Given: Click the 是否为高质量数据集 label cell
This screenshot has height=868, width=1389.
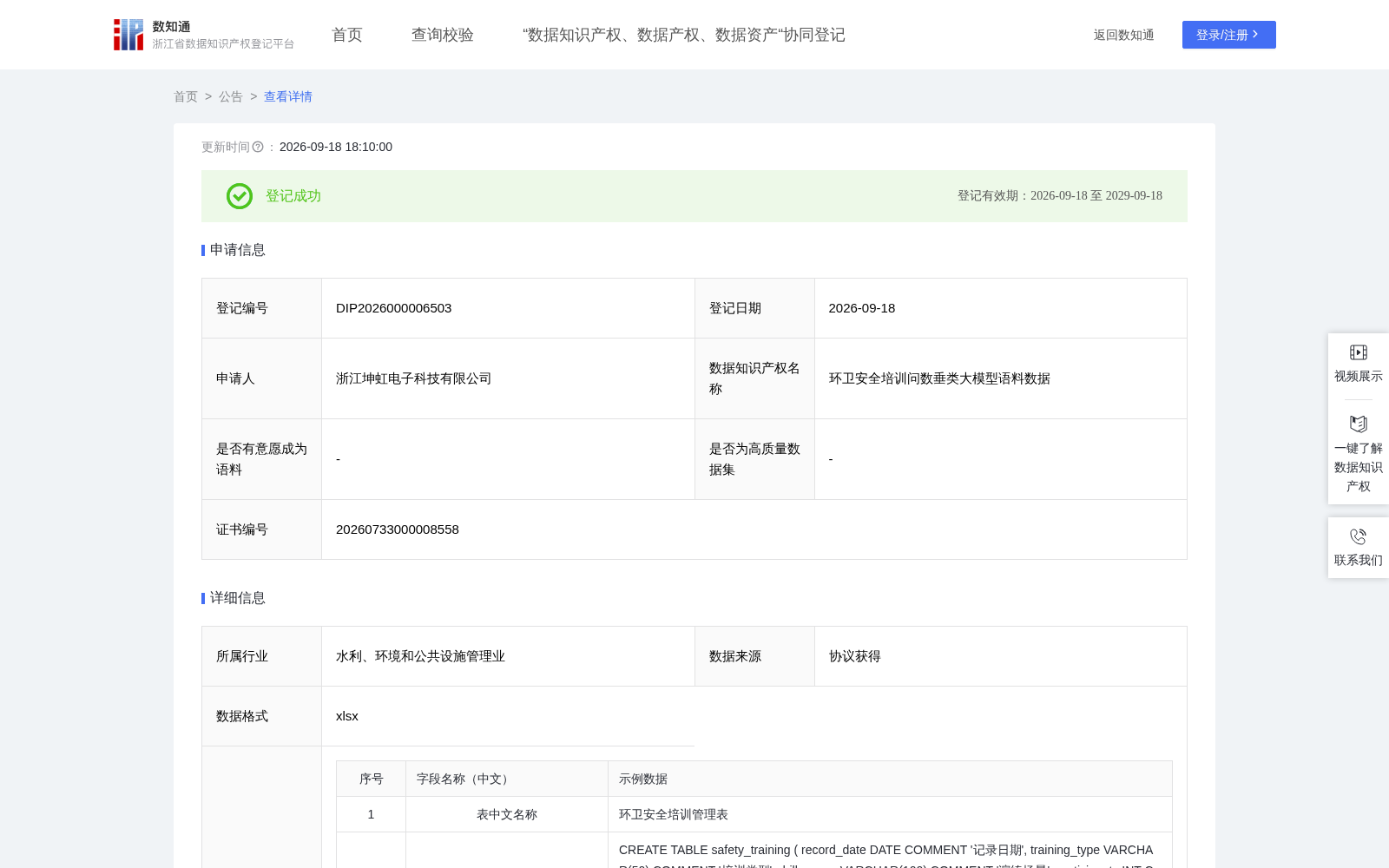Looking at the screenshot, I should pos(755,459).
